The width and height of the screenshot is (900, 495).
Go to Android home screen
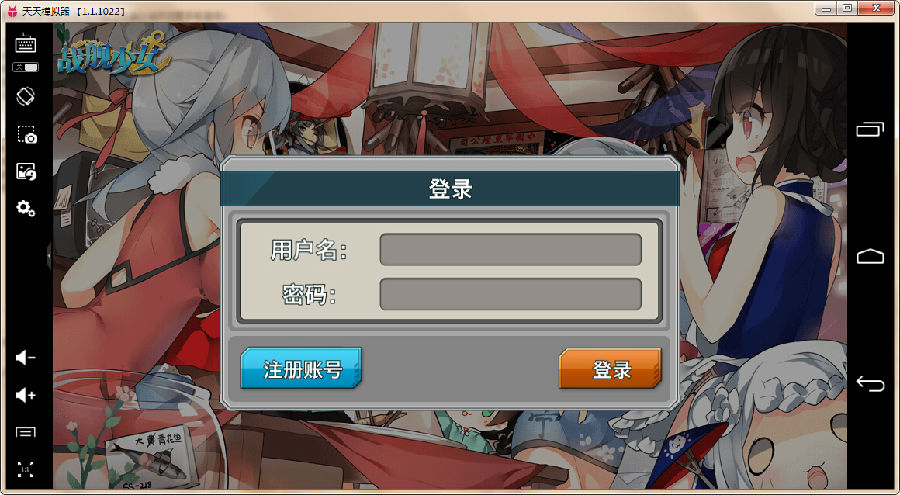point(870,256)
